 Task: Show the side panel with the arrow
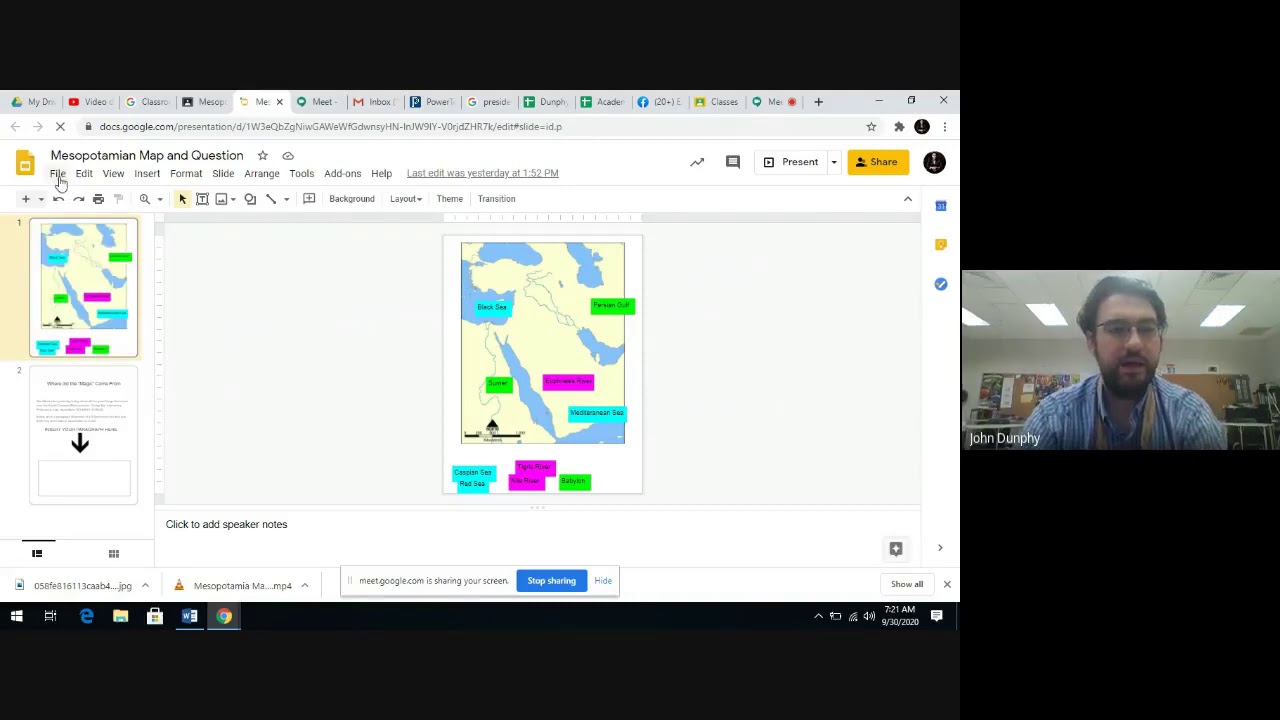[x=940, y=548]
